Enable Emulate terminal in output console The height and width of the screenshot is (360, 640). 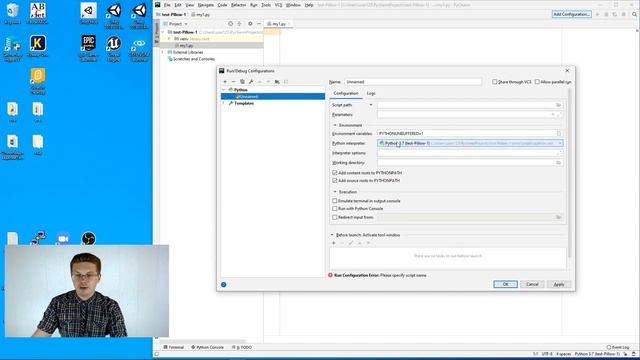(335, 201)
